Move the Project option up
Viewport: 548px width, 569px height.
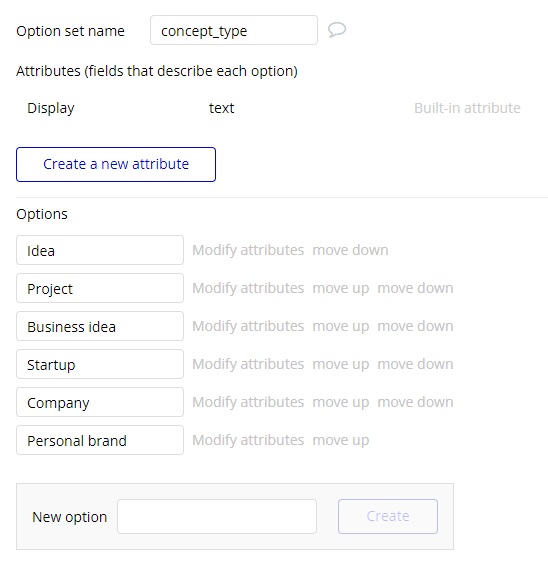(x=341, y=288)
